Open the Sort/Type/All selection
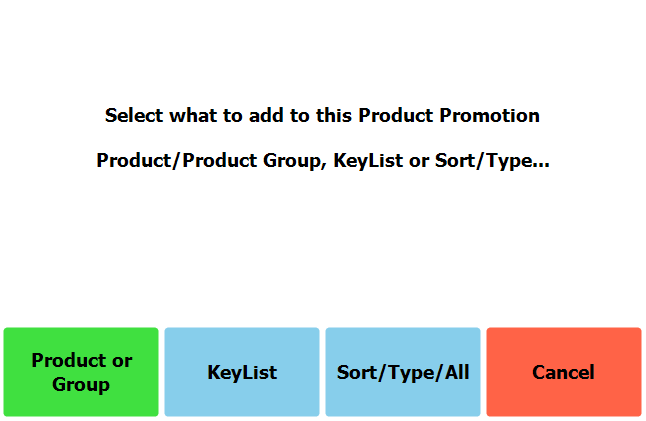Image resolution: width=646 pixels, height=421 pixels. (403, 372)
